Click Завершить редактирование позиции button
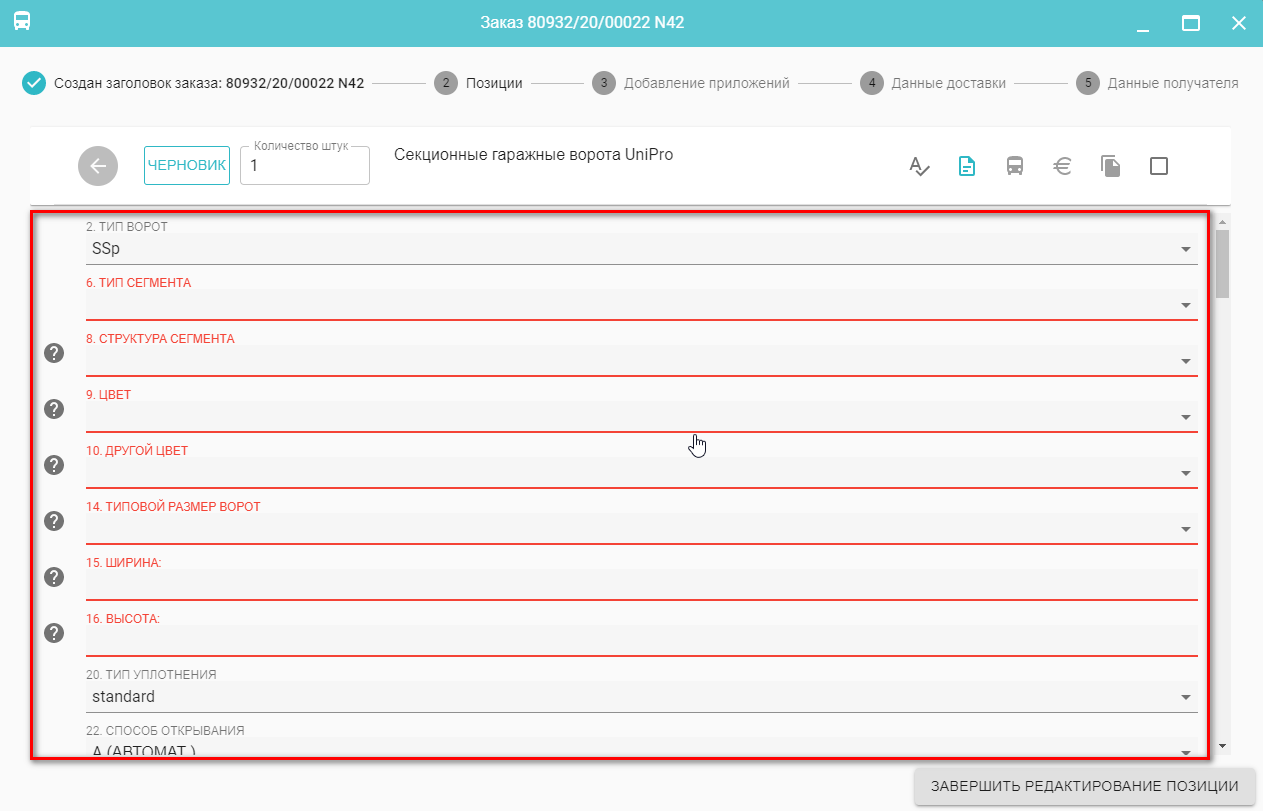1263x811 pixels. point(1084,786)
